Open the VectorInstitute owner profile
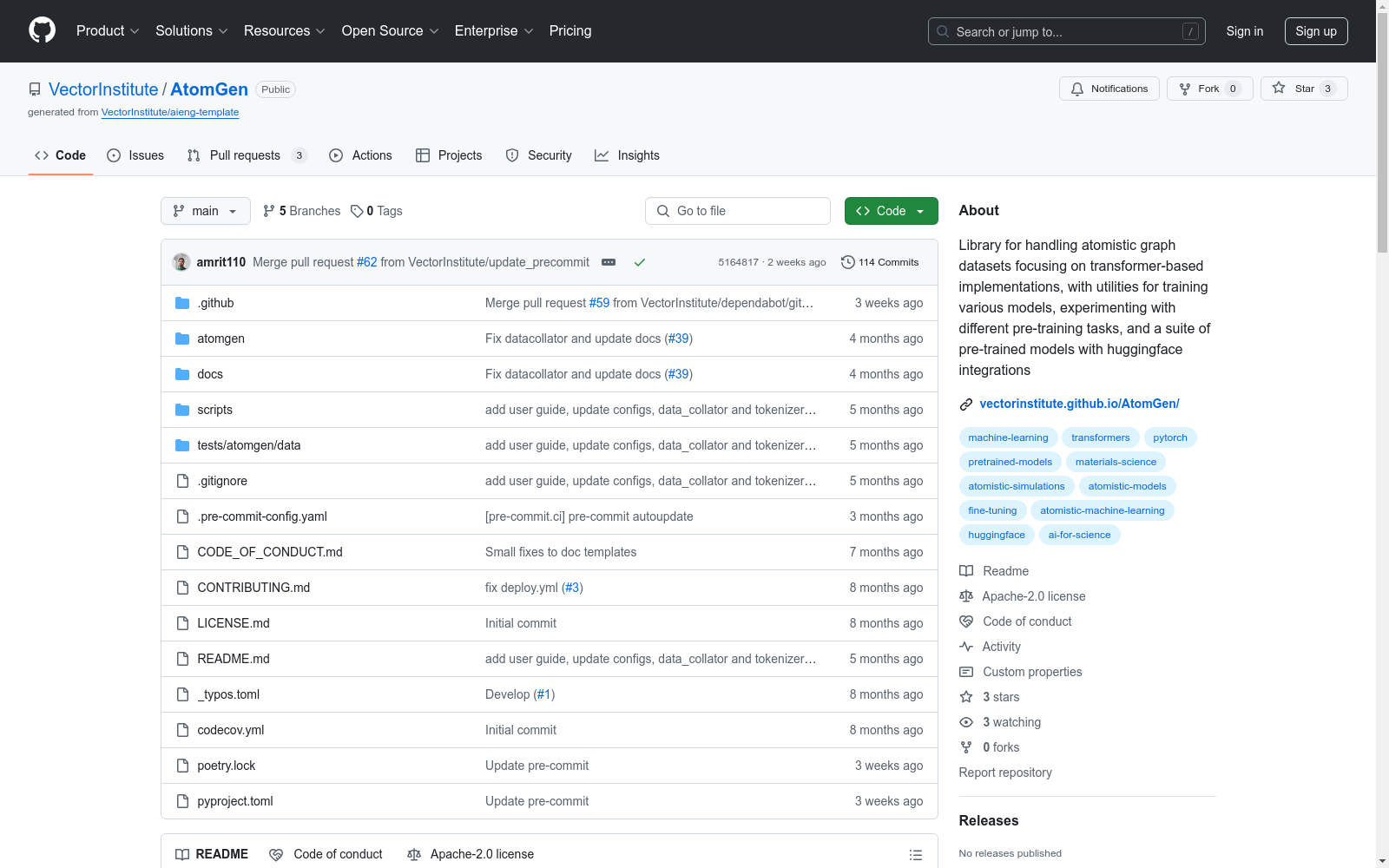Screen dimensions: 1389x868 coord(103,89)
